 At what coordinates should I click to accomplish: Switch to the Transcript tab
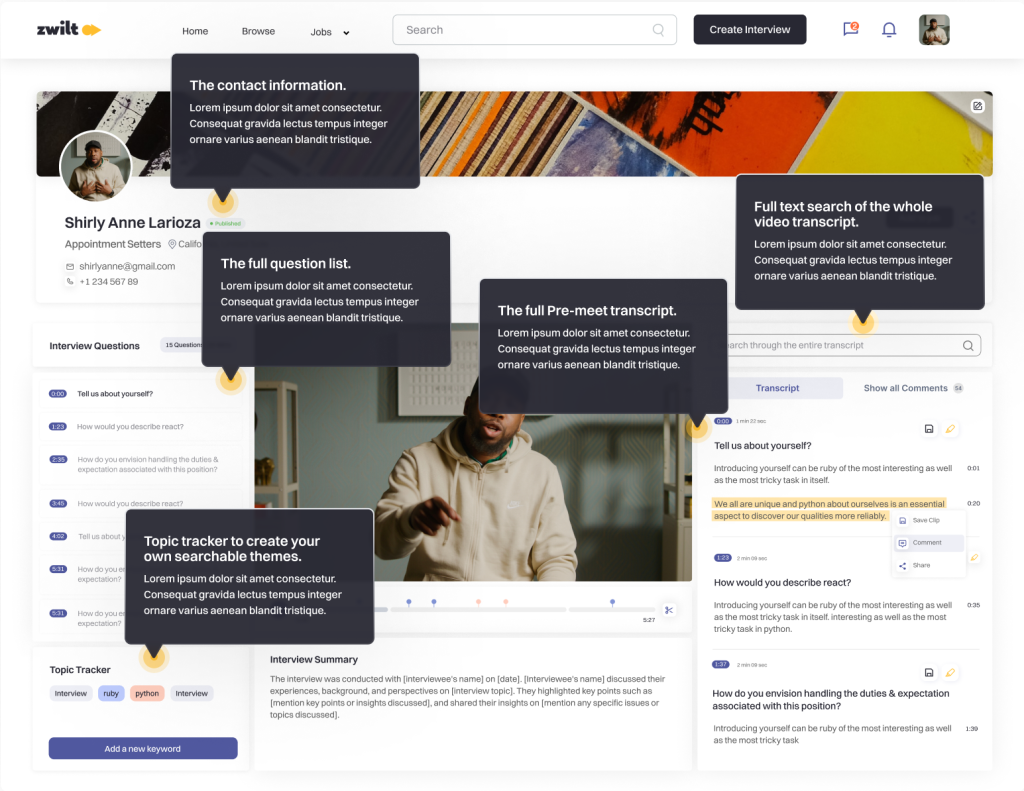[x=777, y=388]
